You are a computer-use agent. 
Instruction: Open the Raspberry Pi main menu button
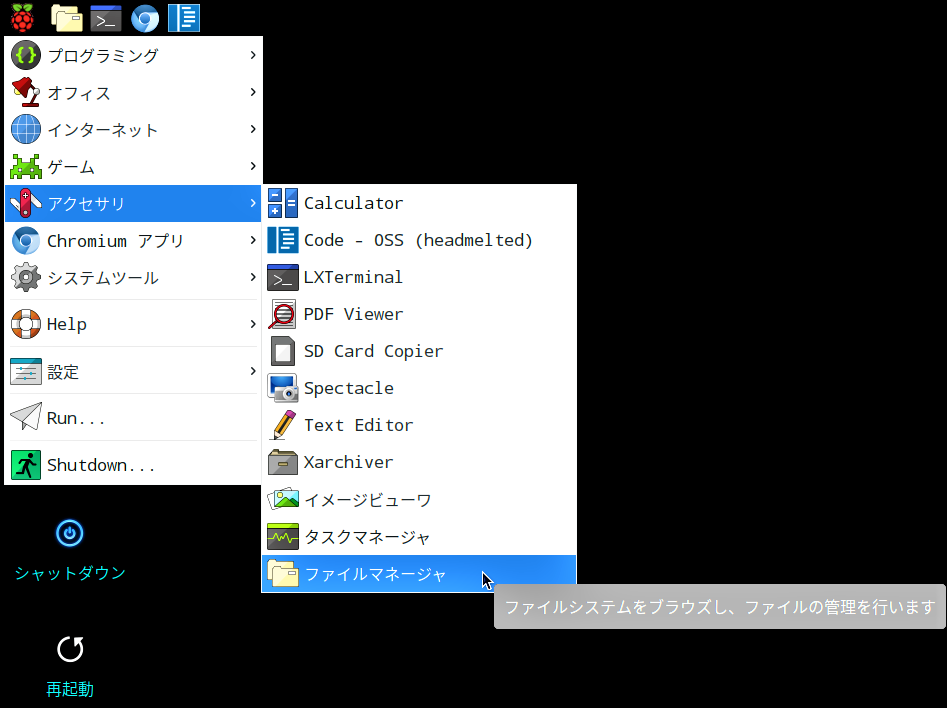tap(22, 18)
